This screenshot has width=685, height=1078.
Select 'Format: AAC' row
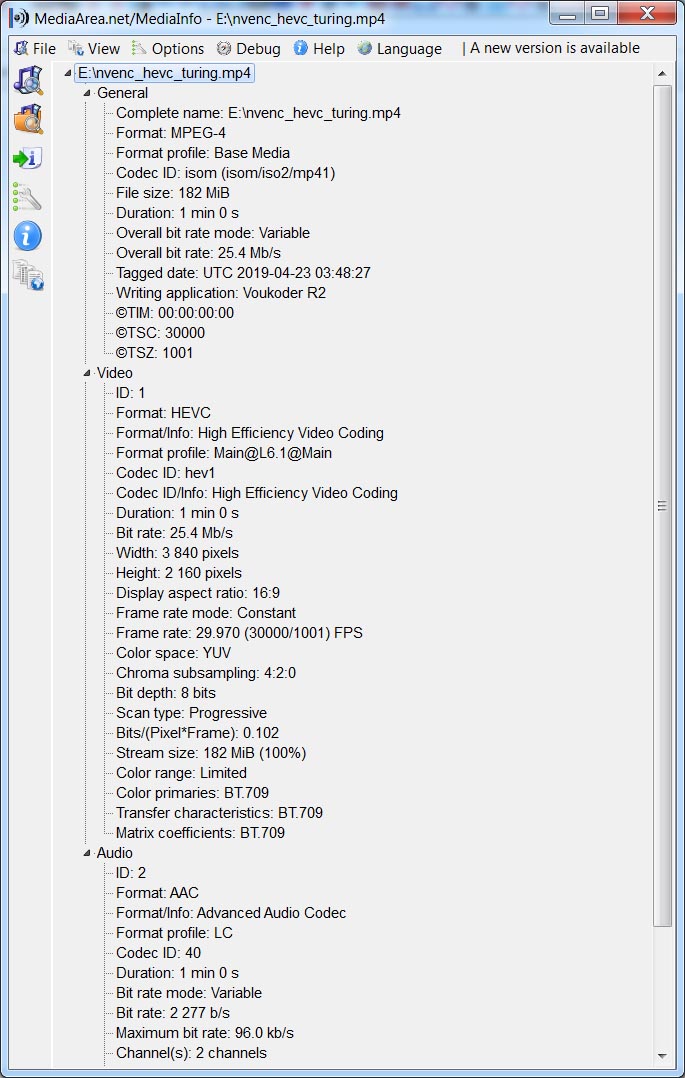157,892
